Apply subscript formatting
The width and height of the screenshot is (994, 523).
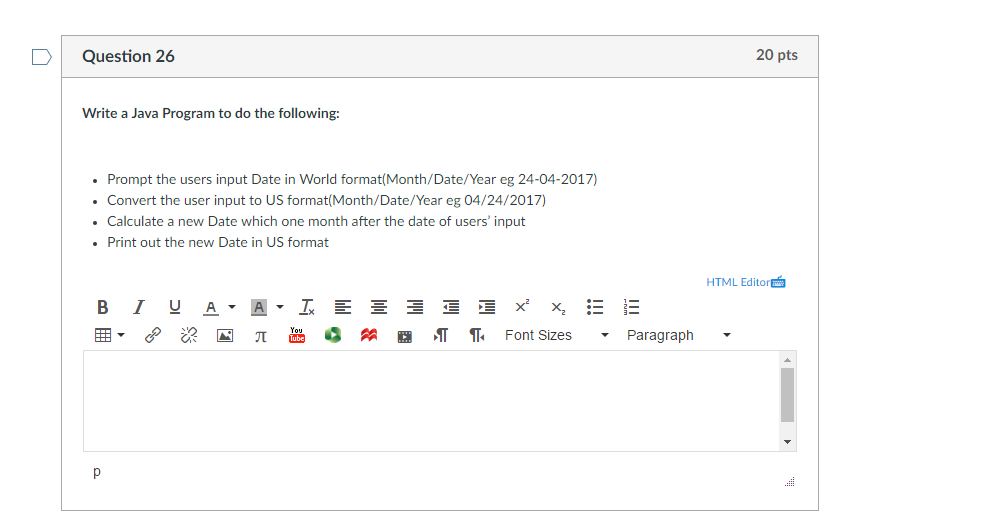558,308
